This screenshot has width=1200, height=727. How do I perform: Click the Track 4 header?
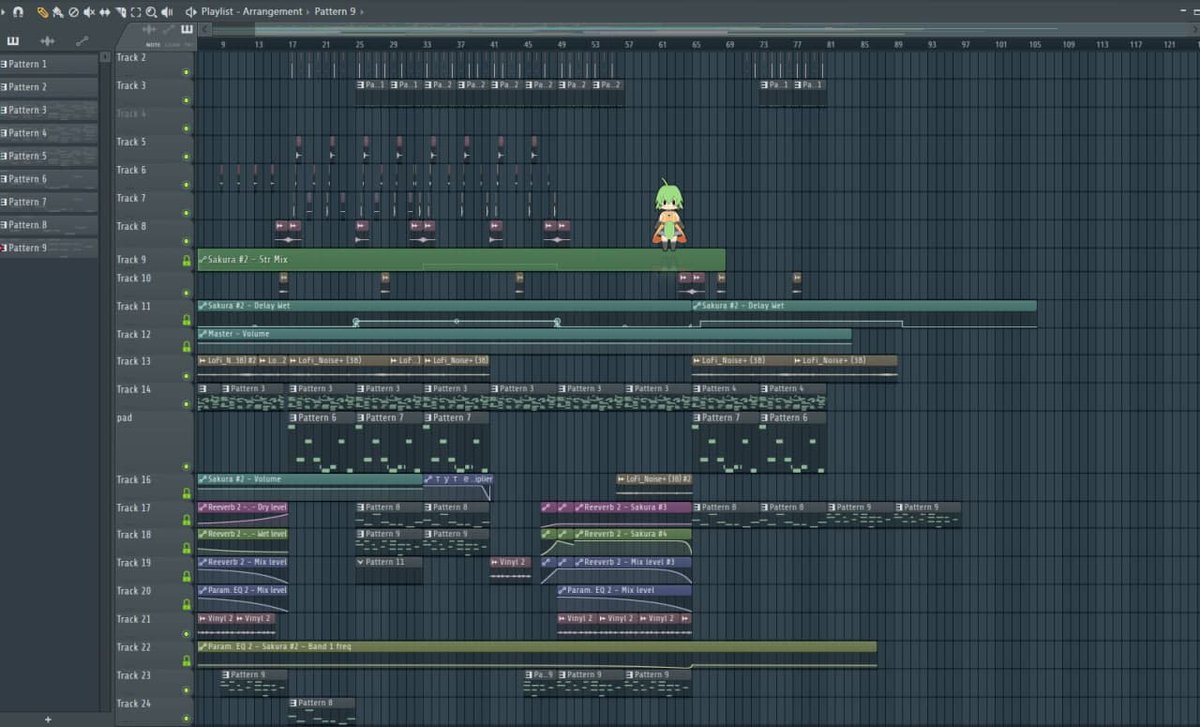click(154, 123)
